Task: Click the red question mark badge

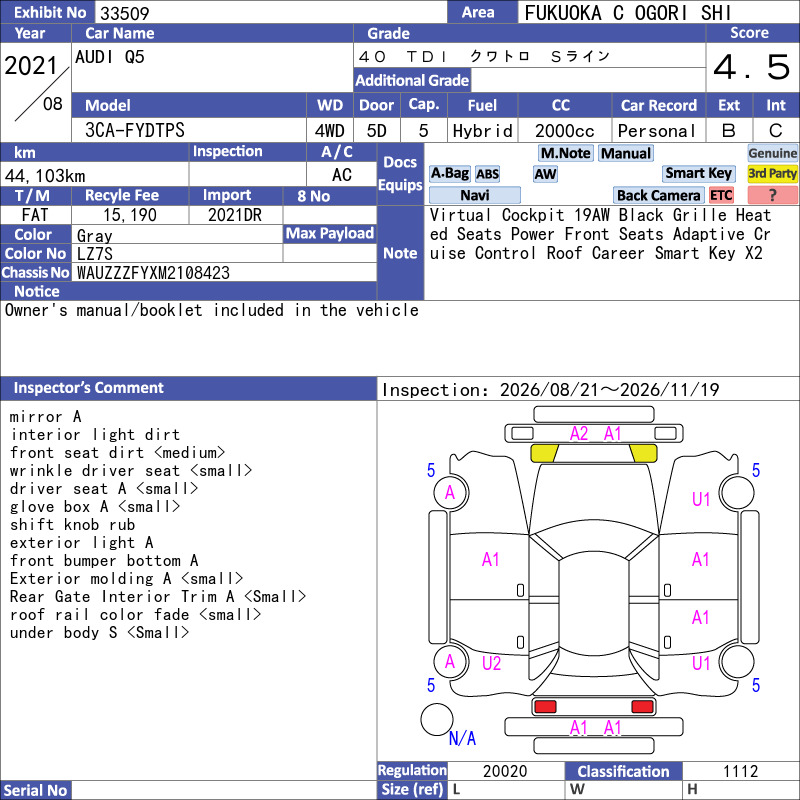Action: click(x=772, y=195)
